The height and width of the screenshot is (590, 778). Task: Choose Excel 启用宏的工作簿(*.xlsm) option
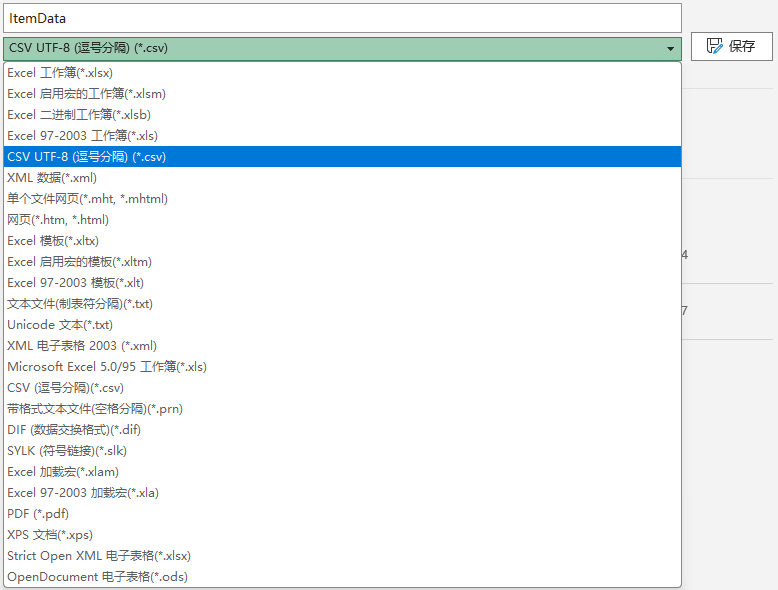[86, 94]
